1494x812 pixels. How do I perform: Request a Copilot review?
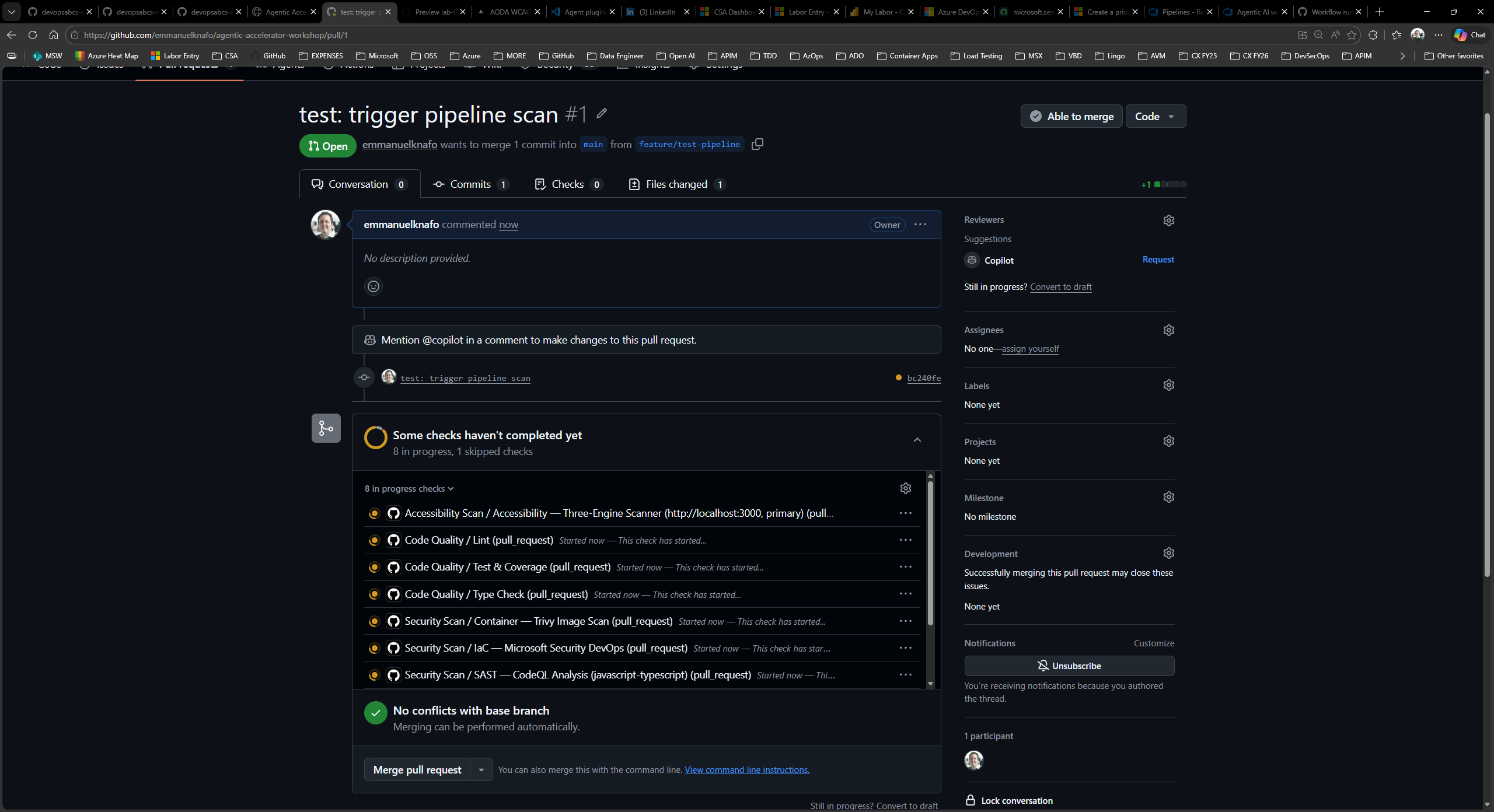pyautogui.click(x=1158, y=259)
